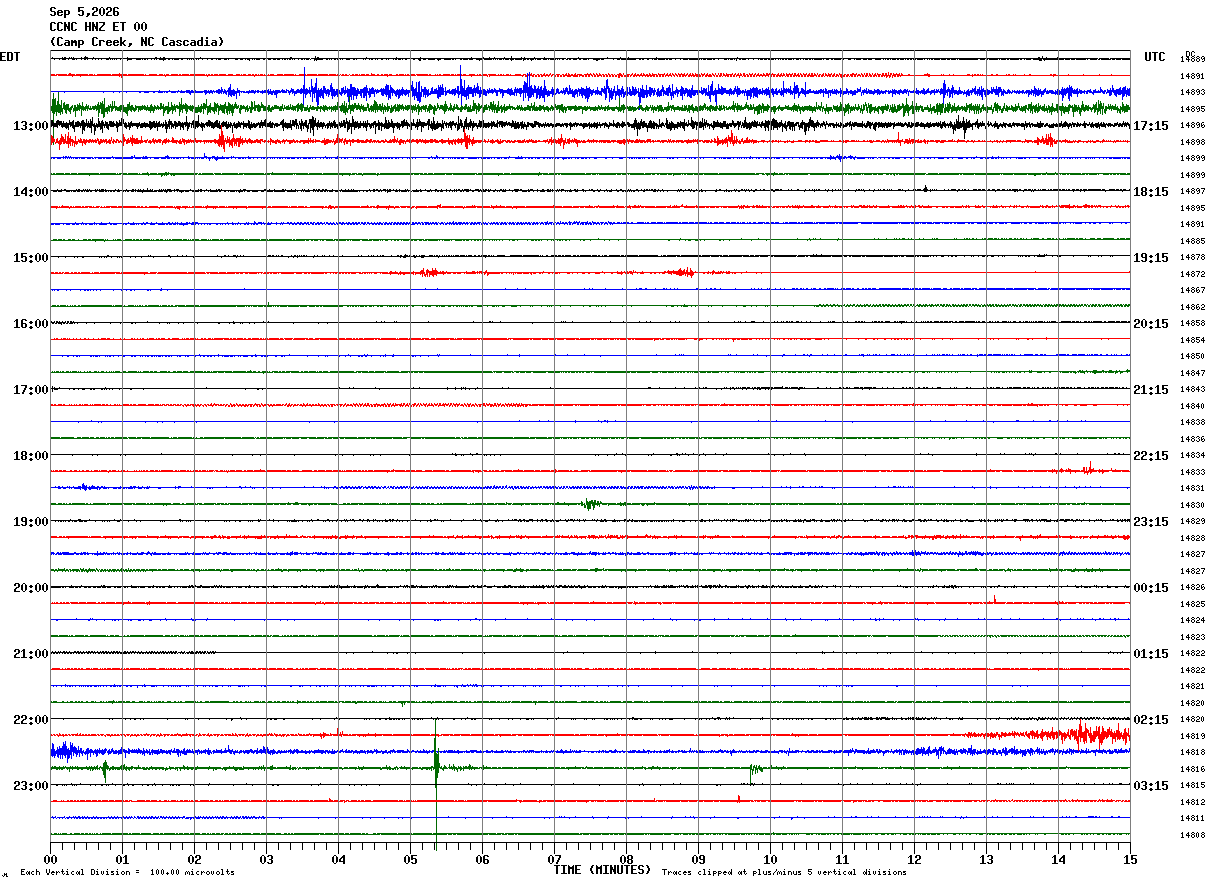Click the UTC column header
The image size is (1210, 886).
click(x=1155, y=57)
